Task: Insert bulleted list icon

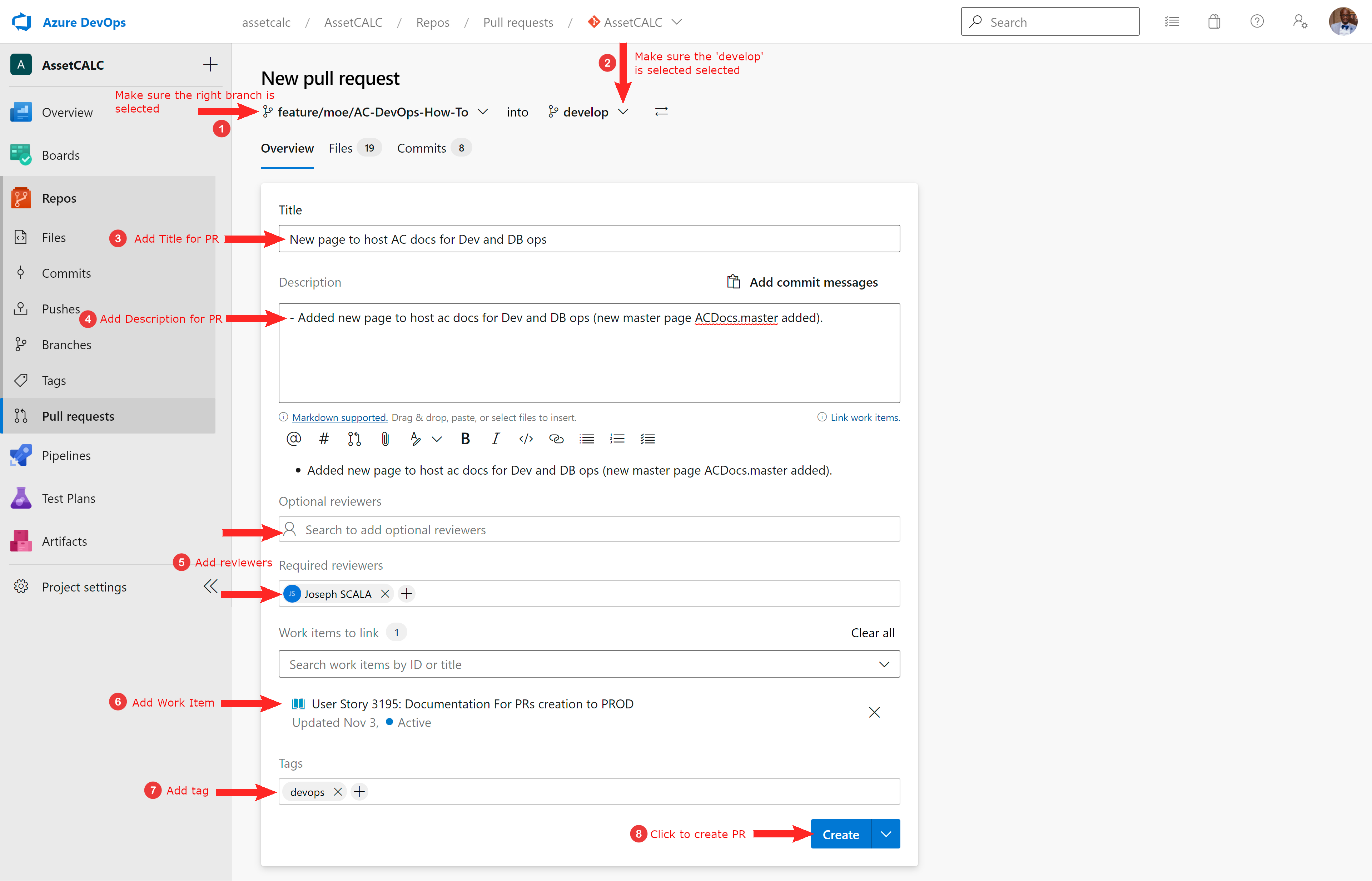Action: tap(587, 439)
